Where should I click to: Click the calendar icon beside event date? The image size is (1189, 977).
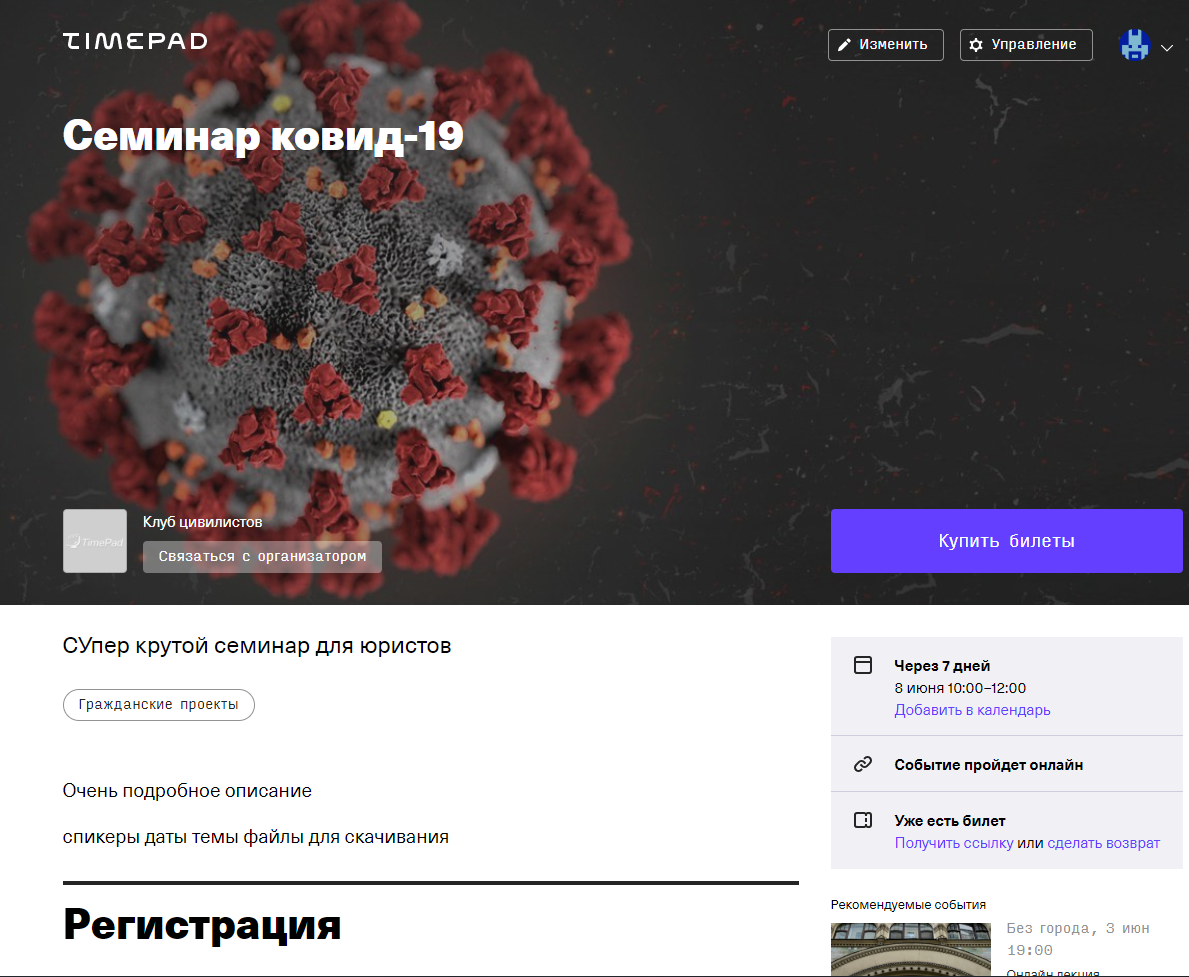(x=863, y=665)
